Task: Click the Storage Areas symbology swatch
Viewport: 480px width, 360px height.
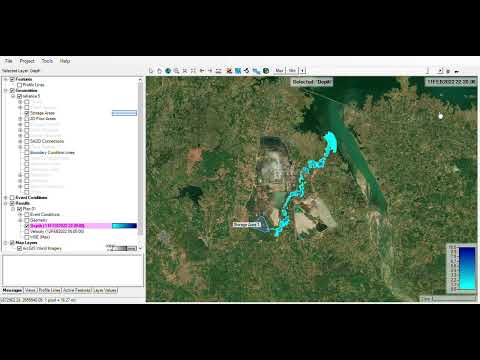Action: click(124, 113)
